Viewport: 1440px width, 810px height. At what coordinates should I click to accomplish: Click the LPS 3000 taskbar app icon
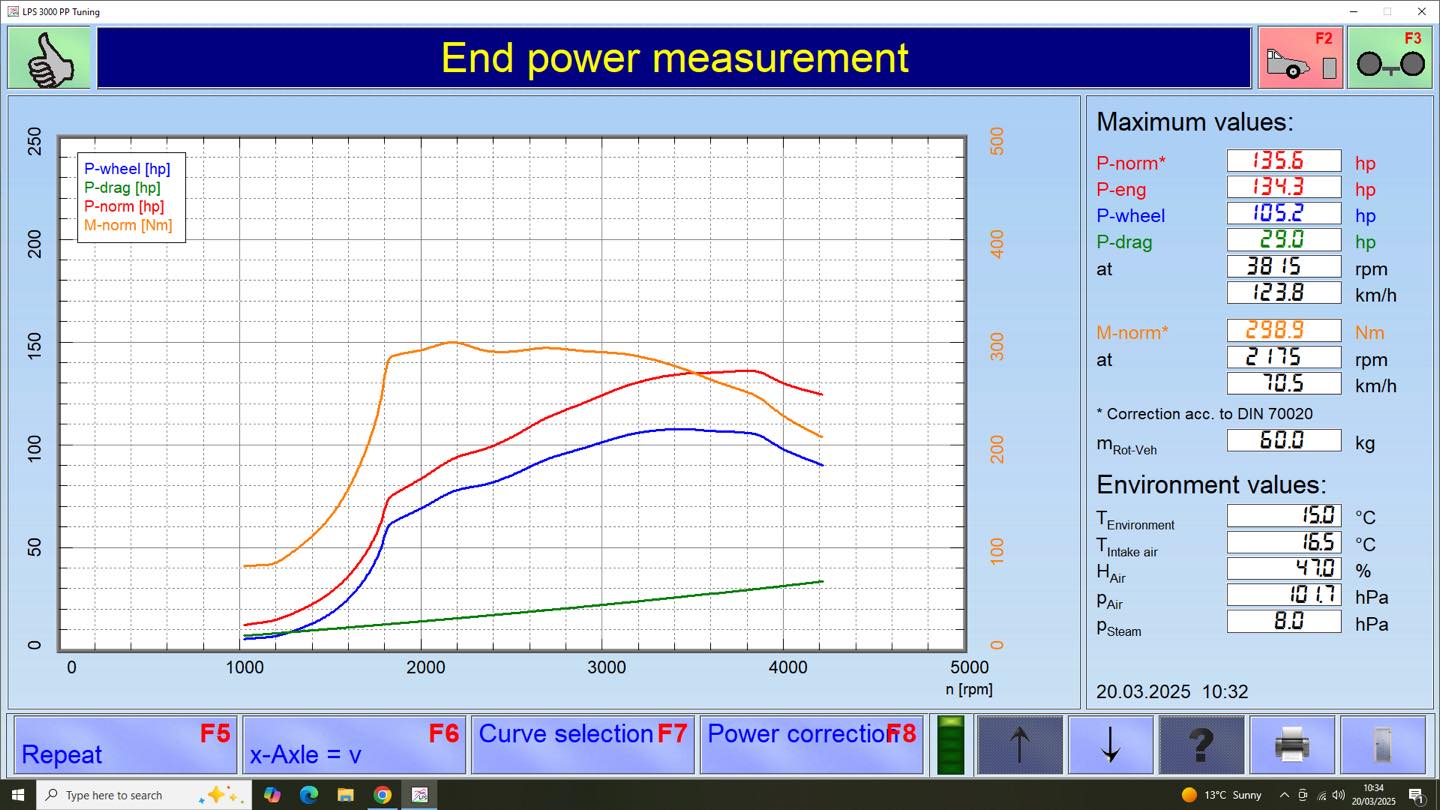[420, 795]
